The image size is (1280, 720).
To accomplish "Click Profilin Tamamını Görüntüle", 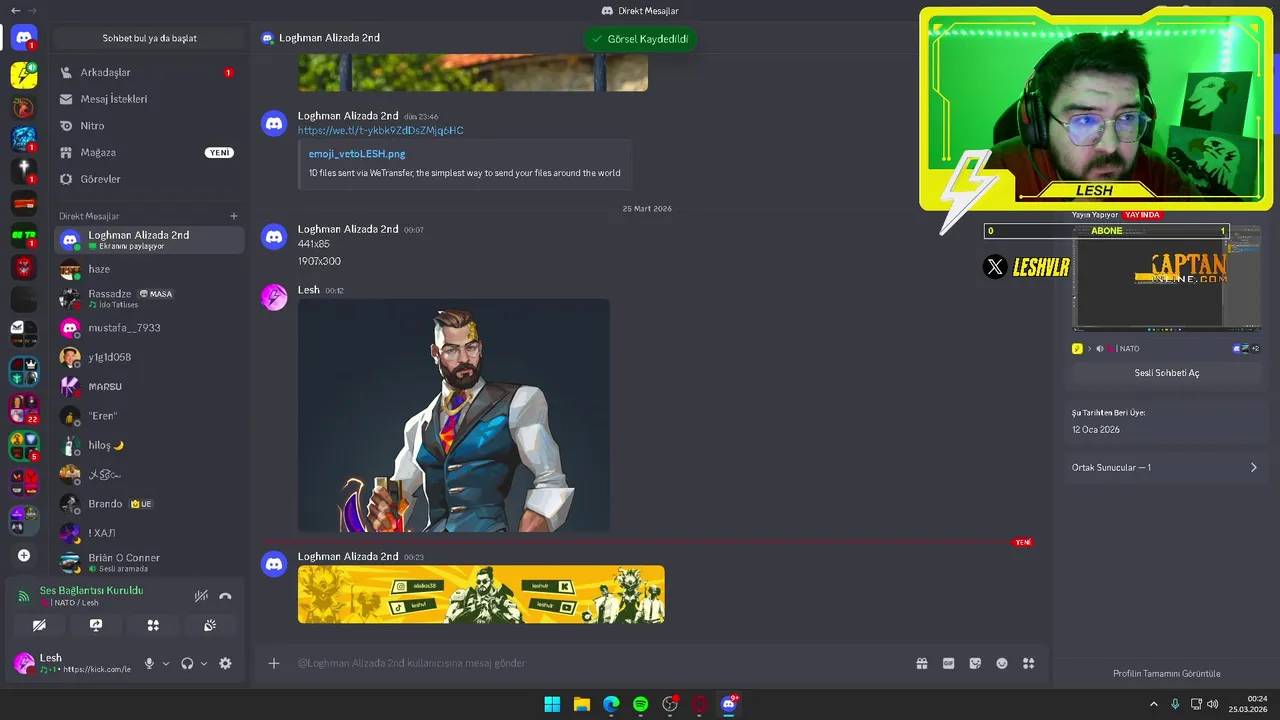I will point(1166,673).
